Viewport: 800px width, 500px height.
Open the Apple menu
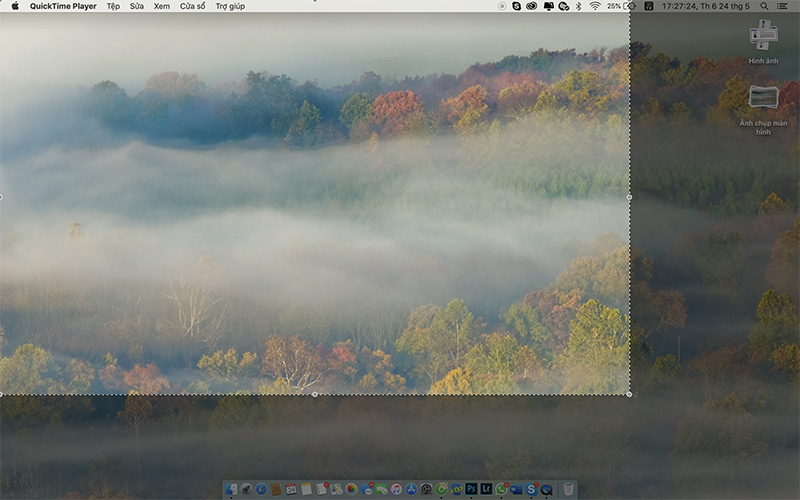[x=15, y=6]
